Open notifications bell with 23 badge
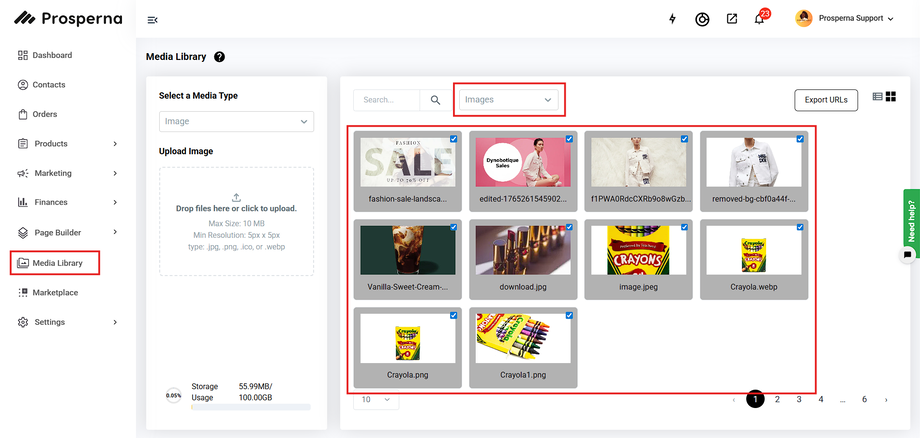 (760, 18)
